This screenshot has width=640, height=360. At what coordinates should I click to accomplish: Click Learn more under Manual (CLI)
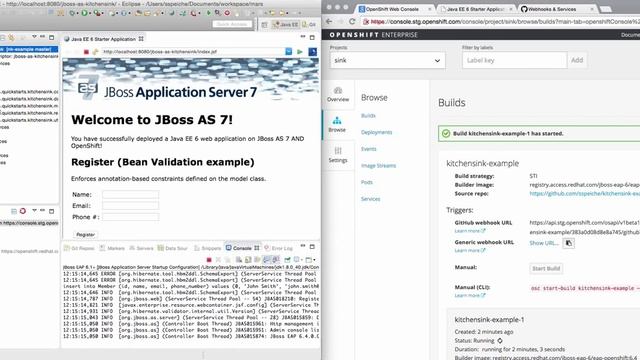coord(470,296)
